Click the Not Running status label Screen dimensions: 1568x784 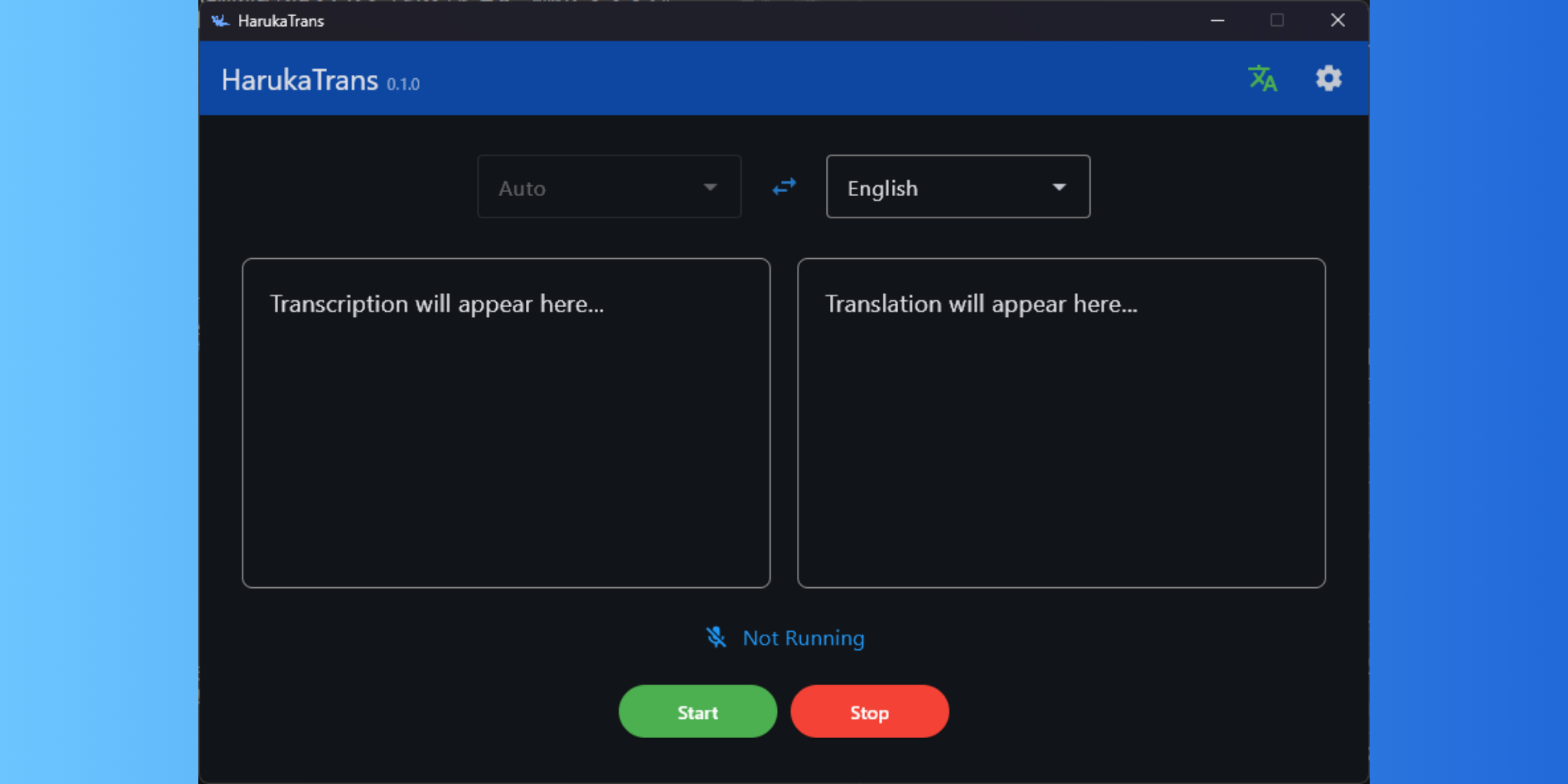803,638
